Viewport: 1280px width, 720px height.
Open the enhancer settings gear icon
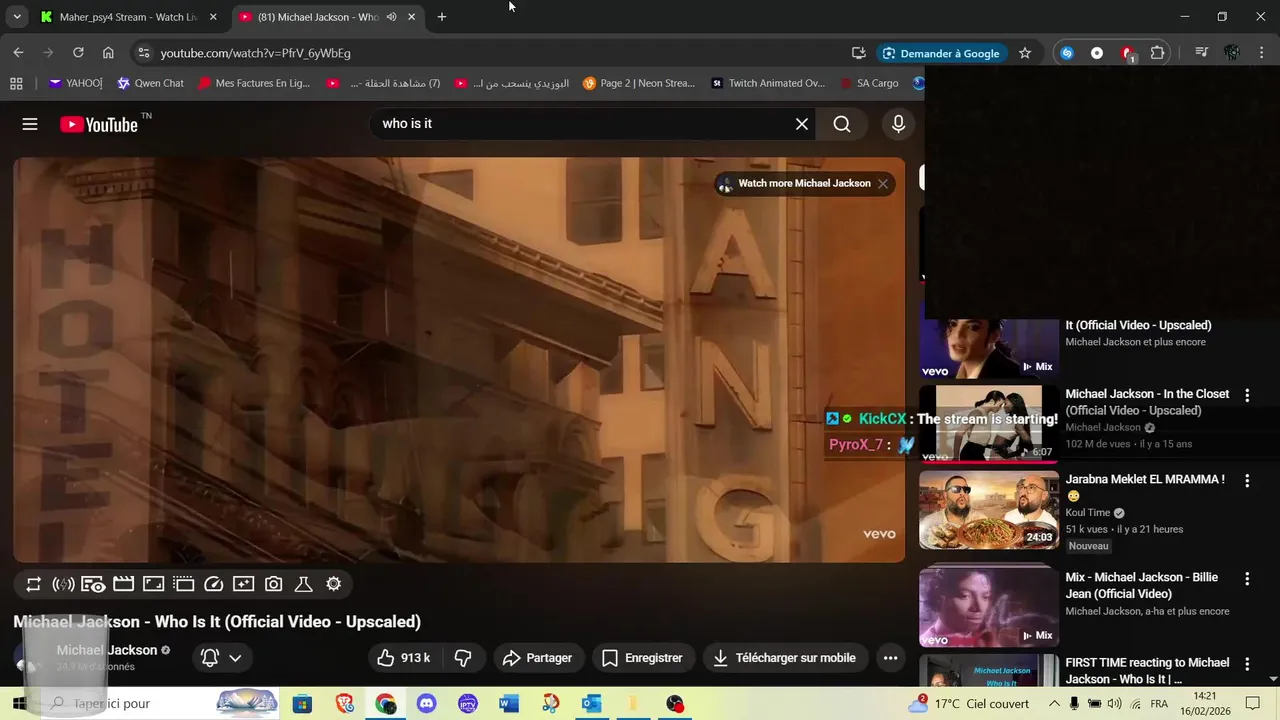[x=334, y=584]
